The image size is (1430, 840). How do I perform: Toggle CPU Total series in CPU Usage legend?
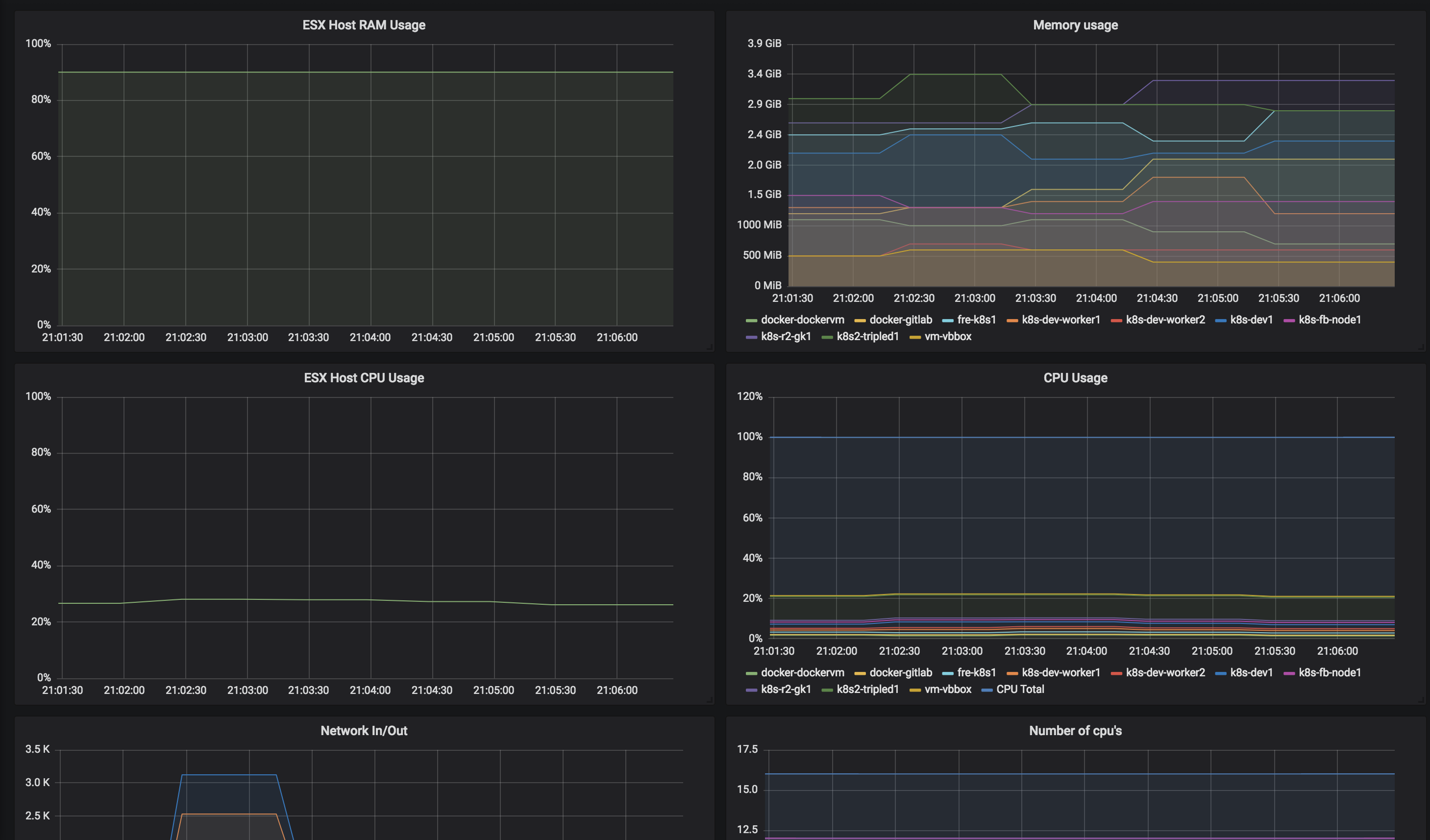pos(1020,690)
